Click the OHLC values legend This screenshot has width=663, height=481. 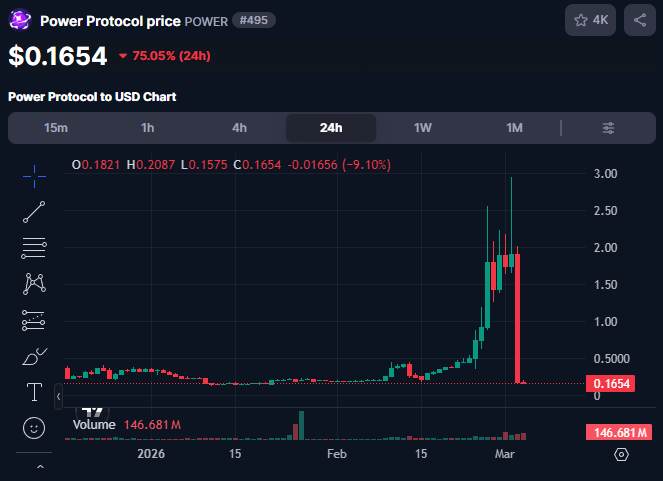pos(231,164)
